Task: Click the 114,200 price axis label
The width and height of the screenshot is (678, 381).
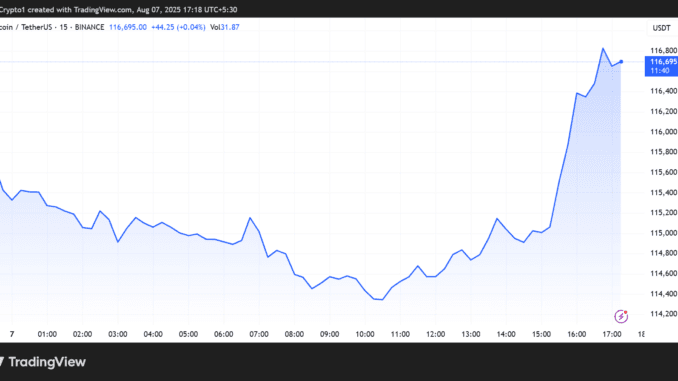Action: pyautogui.click(x=664, y=314)
